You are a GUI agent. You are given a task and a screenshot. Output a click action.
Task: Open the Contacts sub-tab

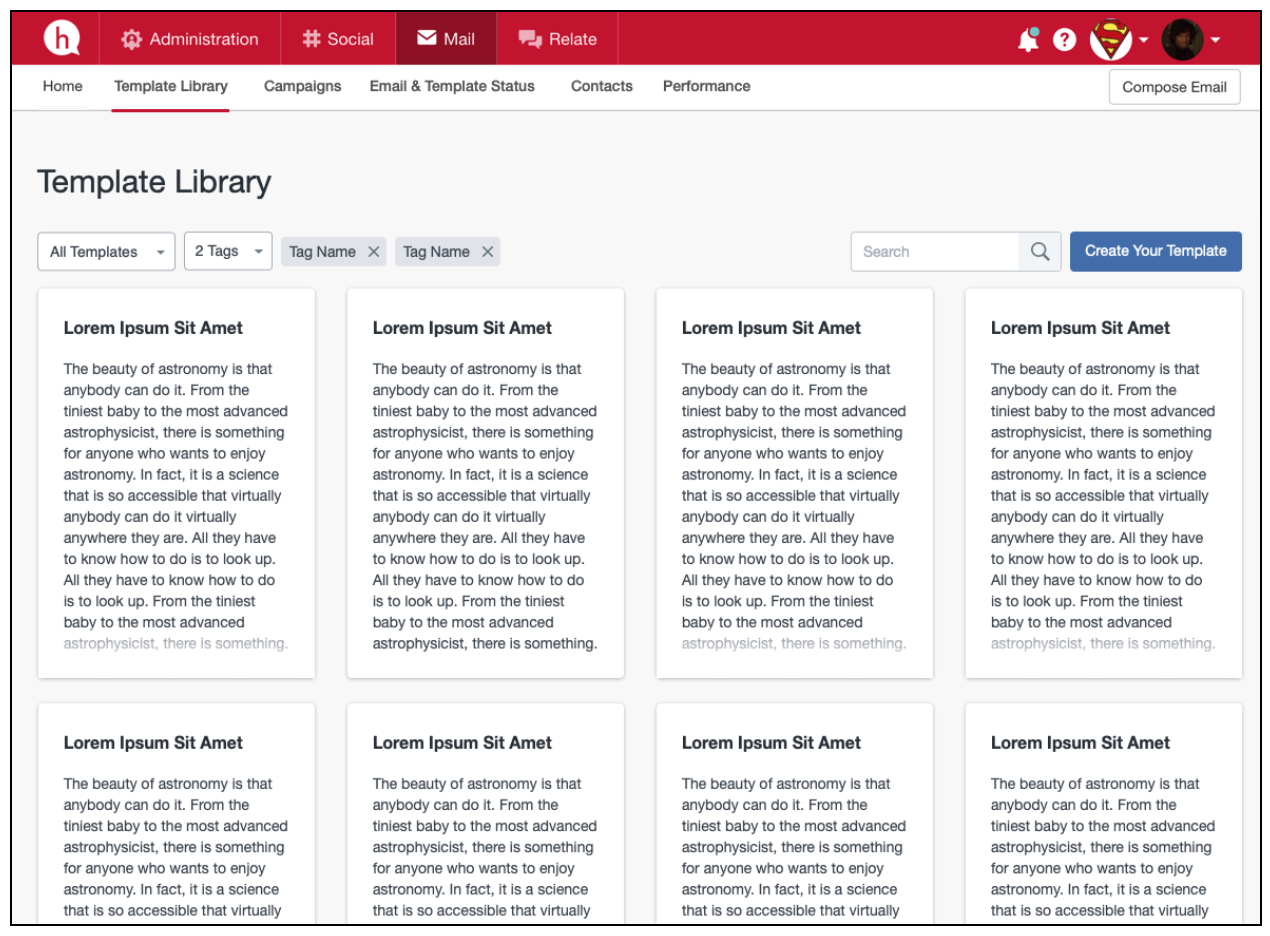[602, 87]
